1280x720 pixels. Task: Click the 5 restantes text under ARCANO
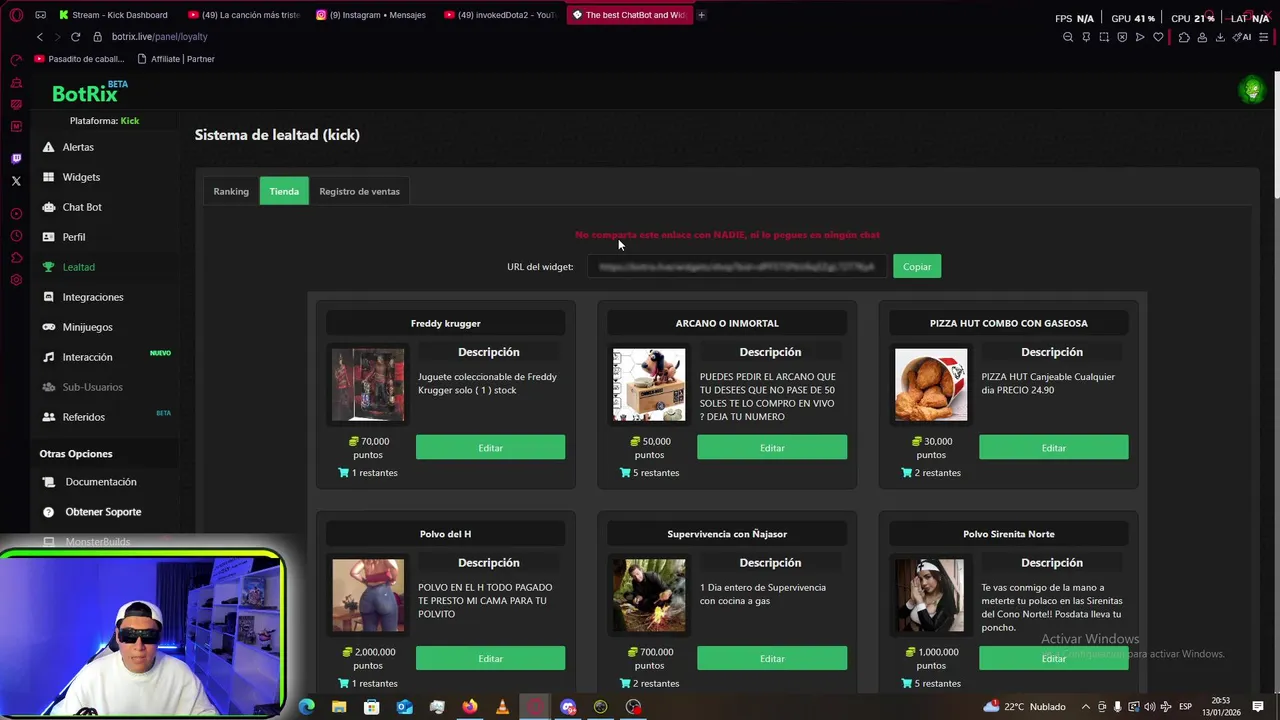[656, 473]
